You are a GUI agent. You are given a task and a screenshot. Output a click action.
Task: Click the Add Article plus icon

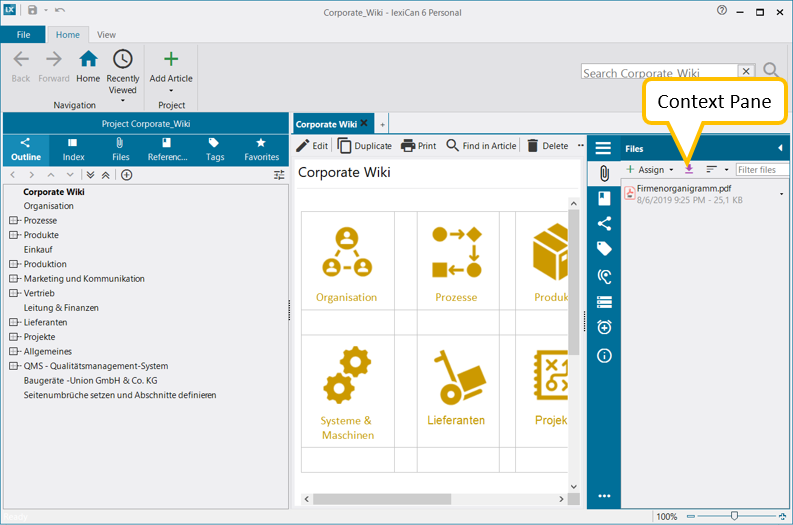[171, 60]
